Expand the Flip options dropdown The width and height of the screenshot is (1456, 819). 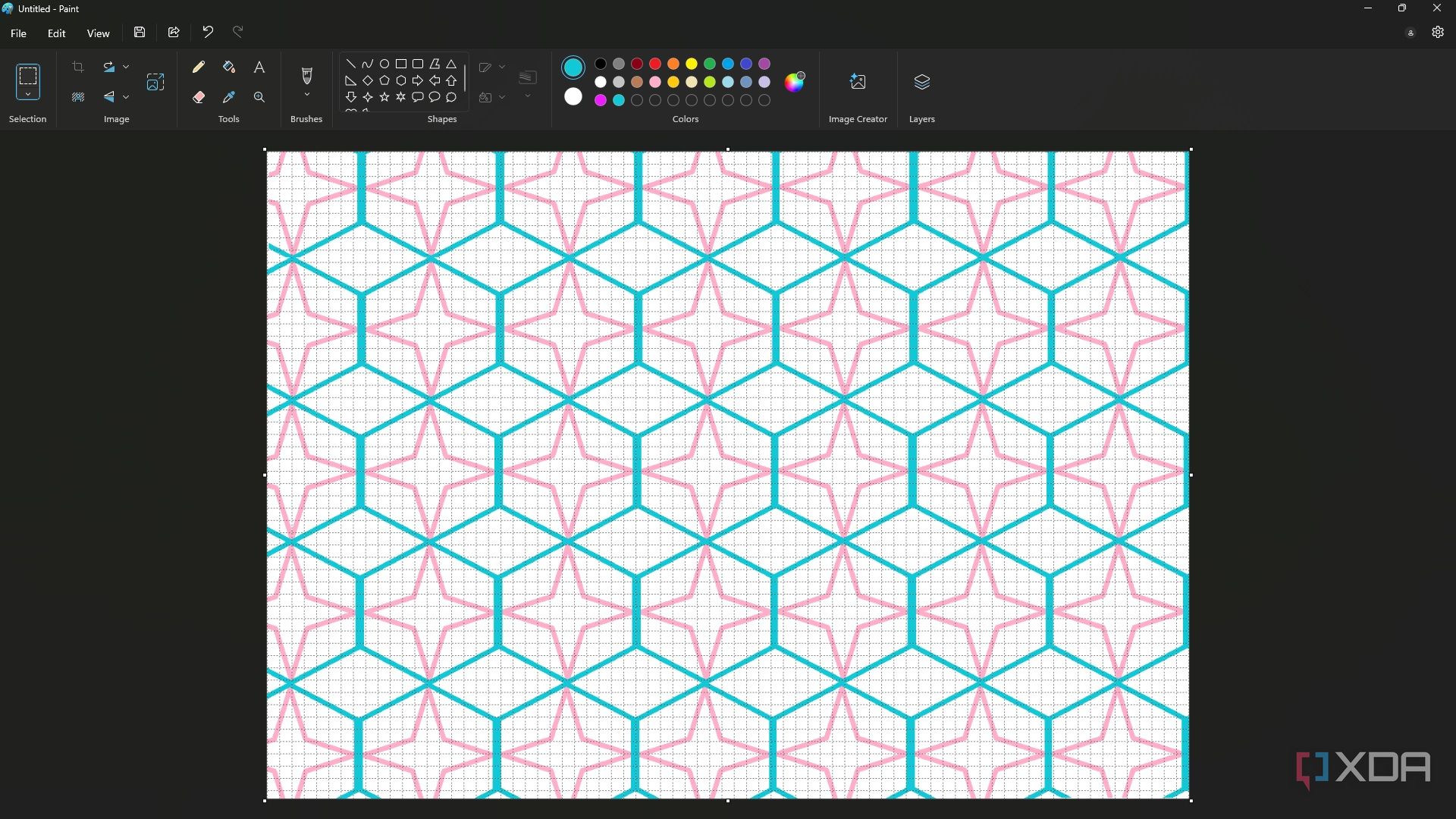pyautogui.click(x=126, y=97)
